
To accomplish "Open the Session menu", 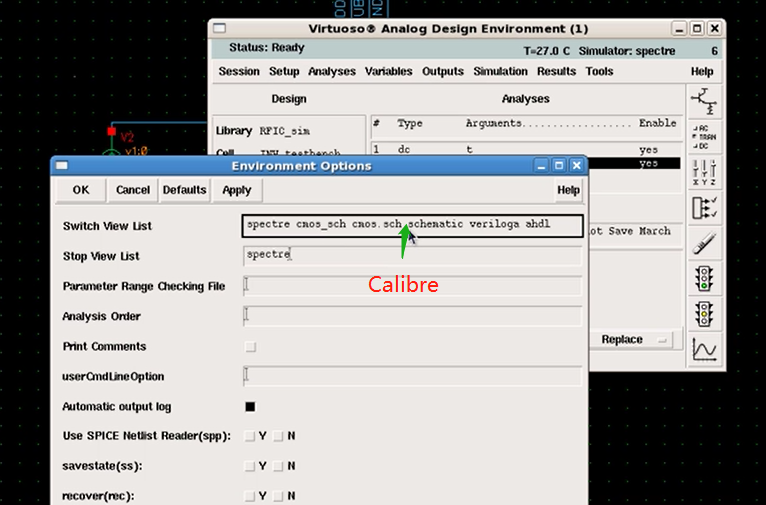I will coord(239,71).
